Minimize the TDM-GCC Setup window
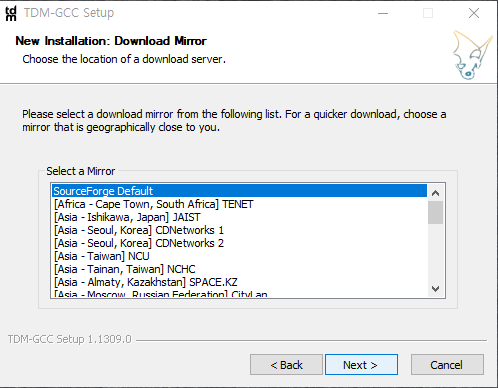 click(x=383, y=13)
